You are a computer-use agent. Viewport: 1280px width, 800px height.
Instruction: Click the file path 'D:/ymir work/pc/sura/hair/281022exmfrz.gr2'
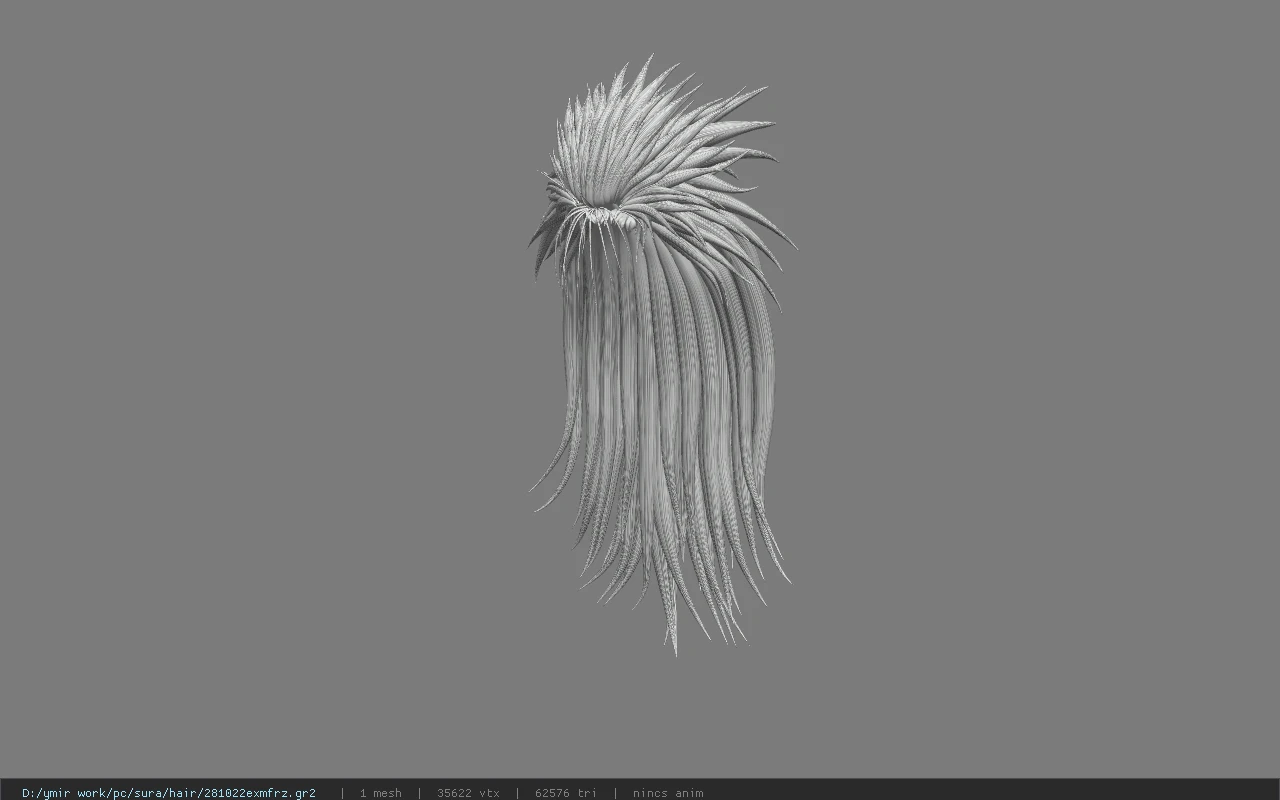point(168,793)
